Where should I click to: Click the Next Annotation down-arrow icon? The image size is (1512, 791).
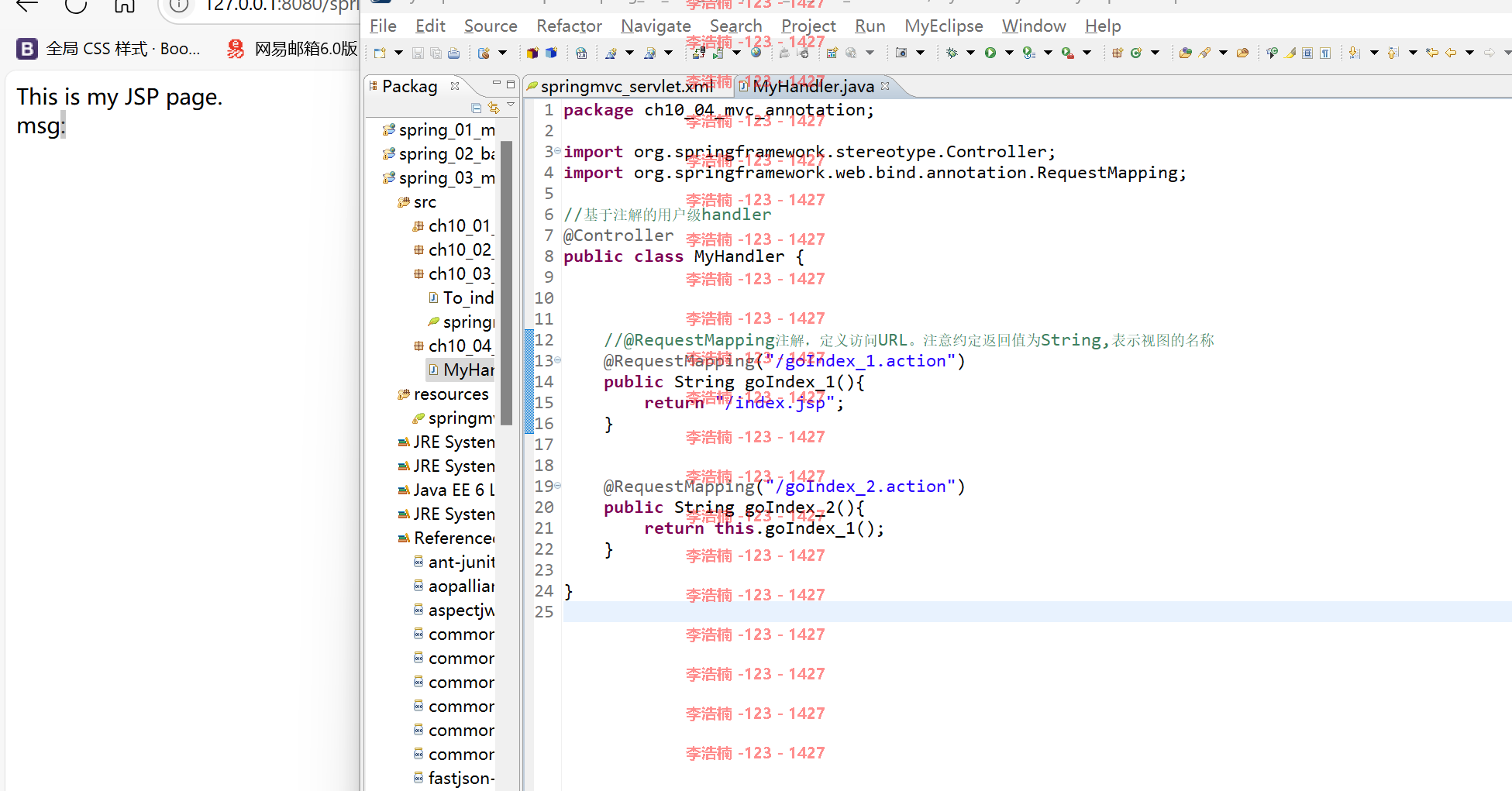[1355, 53]
